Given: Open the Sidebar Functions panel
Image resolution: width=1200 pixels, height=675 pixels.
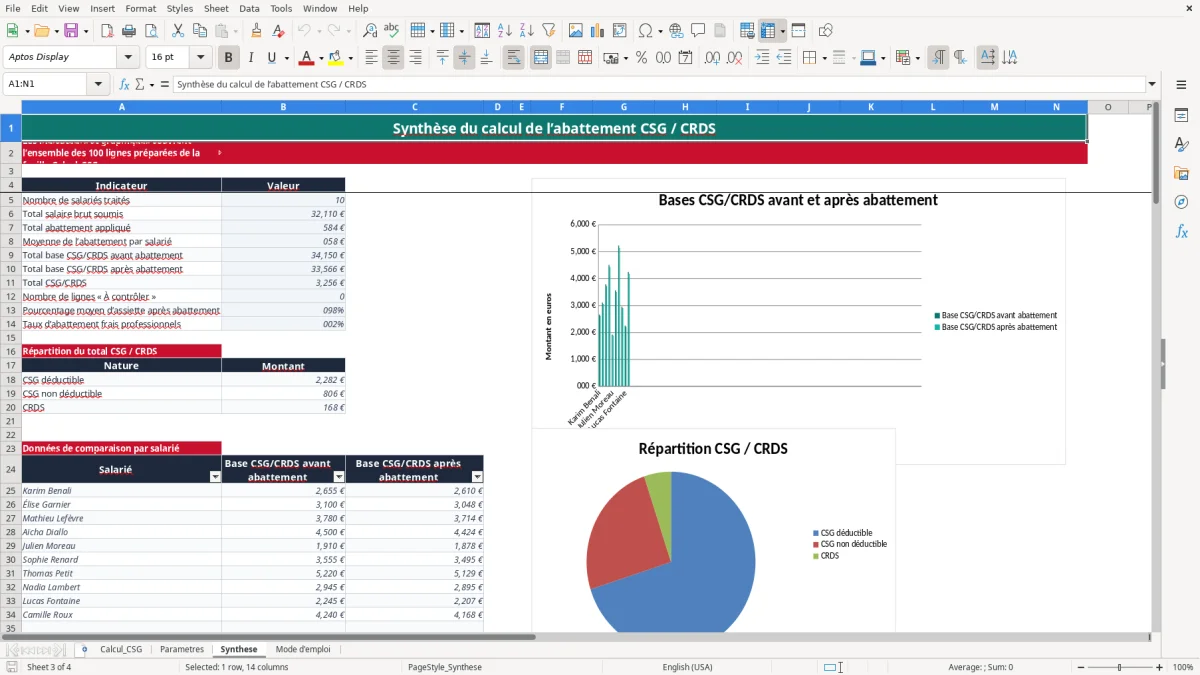Looking at the screenshot, I should pyautogui.click(x=1181, y=231).
